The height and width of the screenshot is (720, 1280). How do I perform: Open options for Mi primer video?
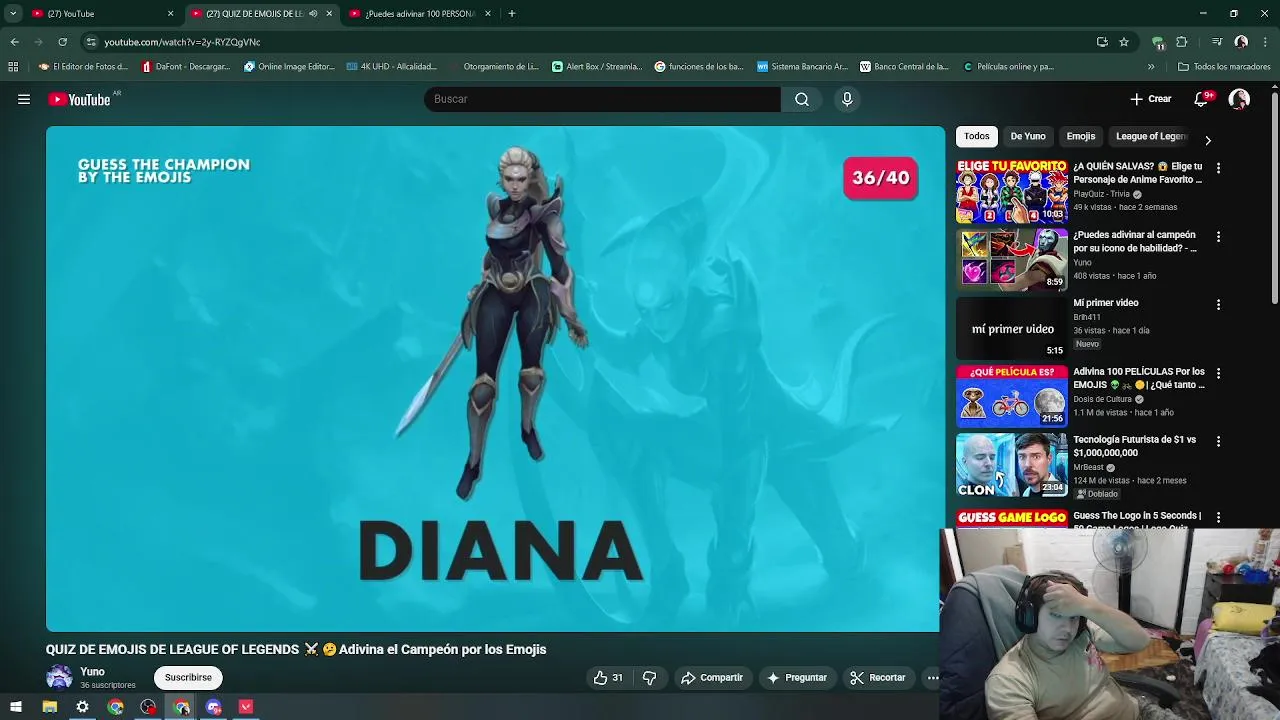click(1218, 304)
